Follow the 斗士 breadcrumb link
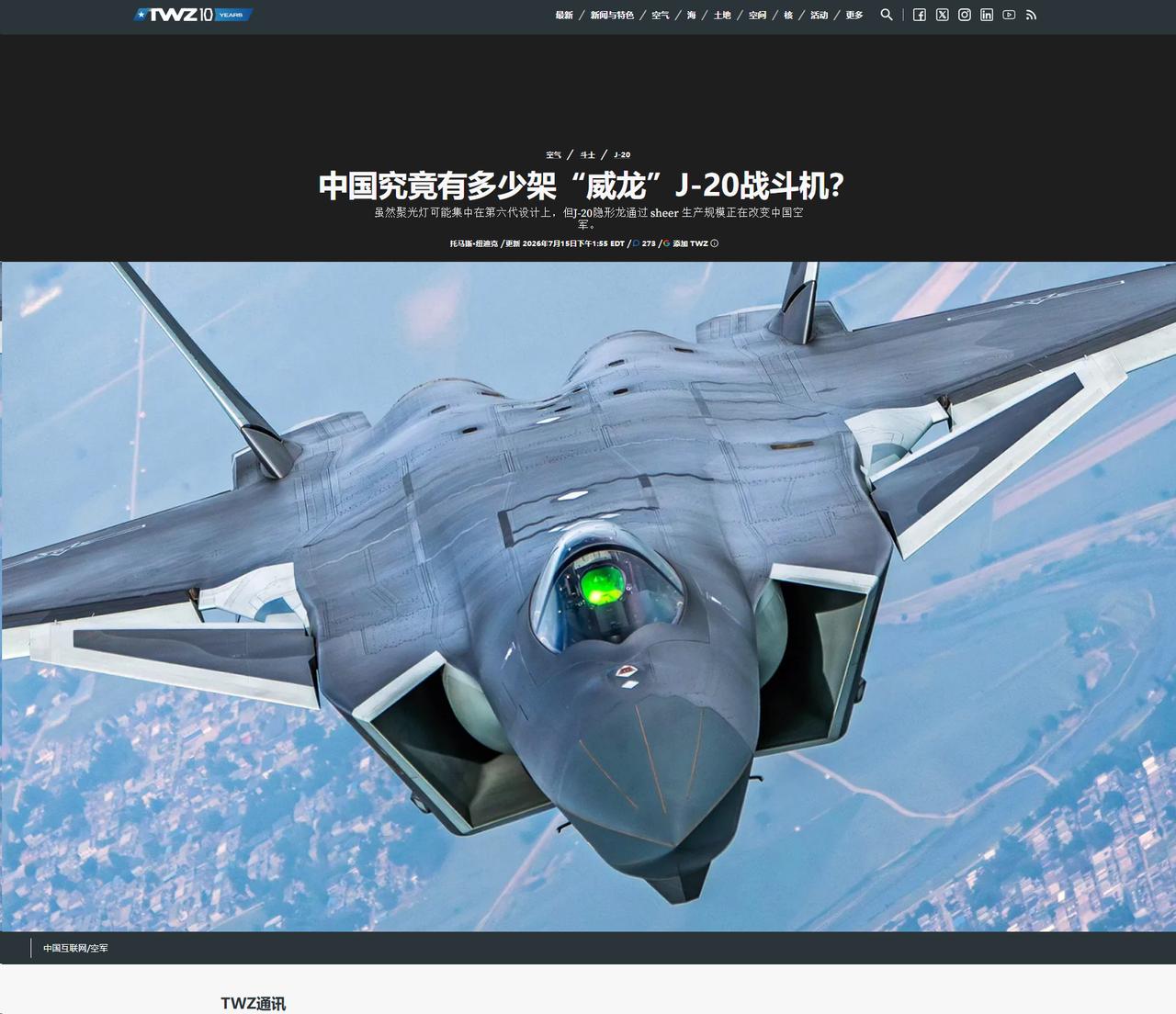1176x1014 pixels. click(x=588, y=155)
